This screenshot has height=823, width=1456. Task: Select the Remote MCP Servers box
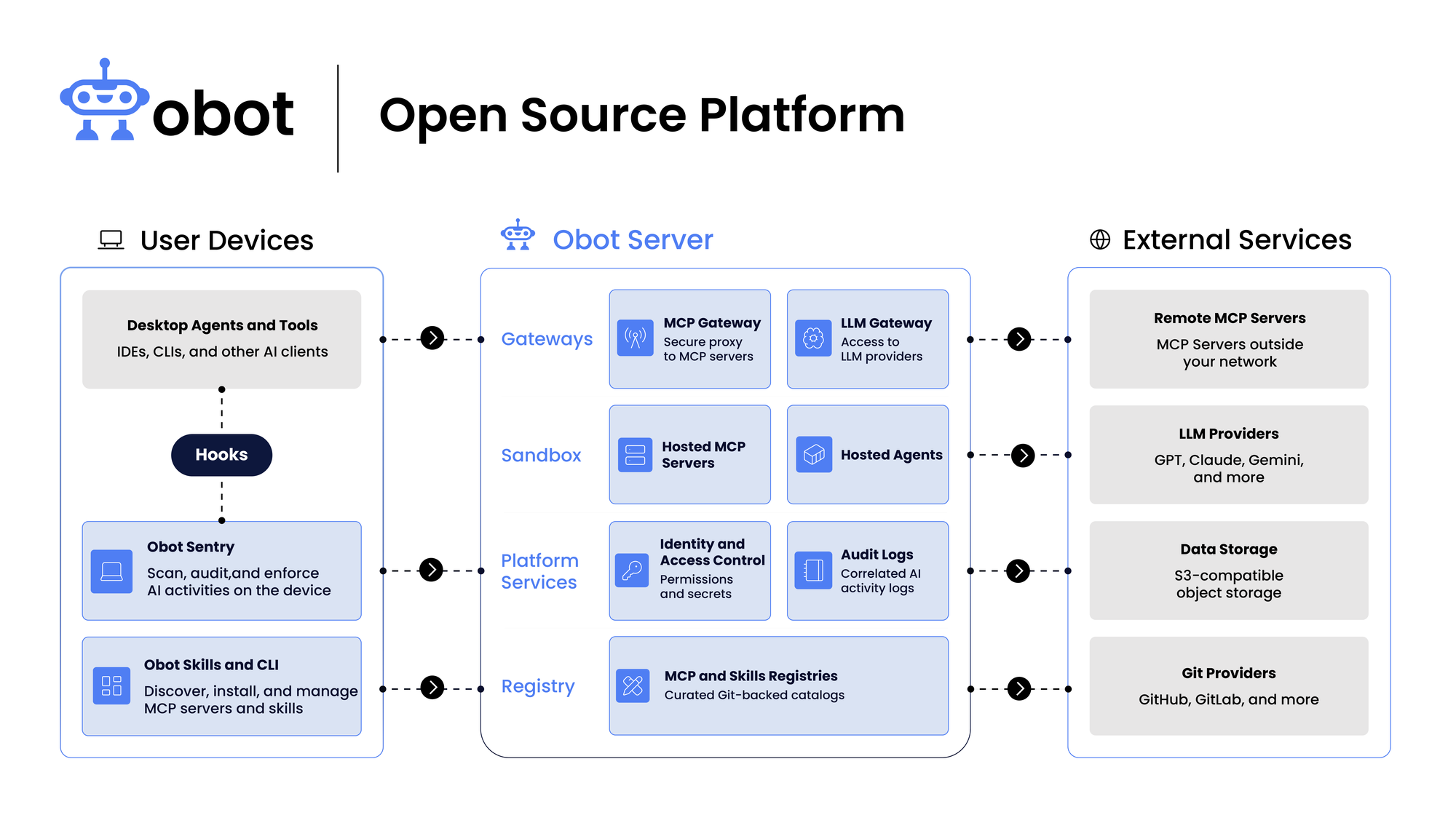[1229, 339]
